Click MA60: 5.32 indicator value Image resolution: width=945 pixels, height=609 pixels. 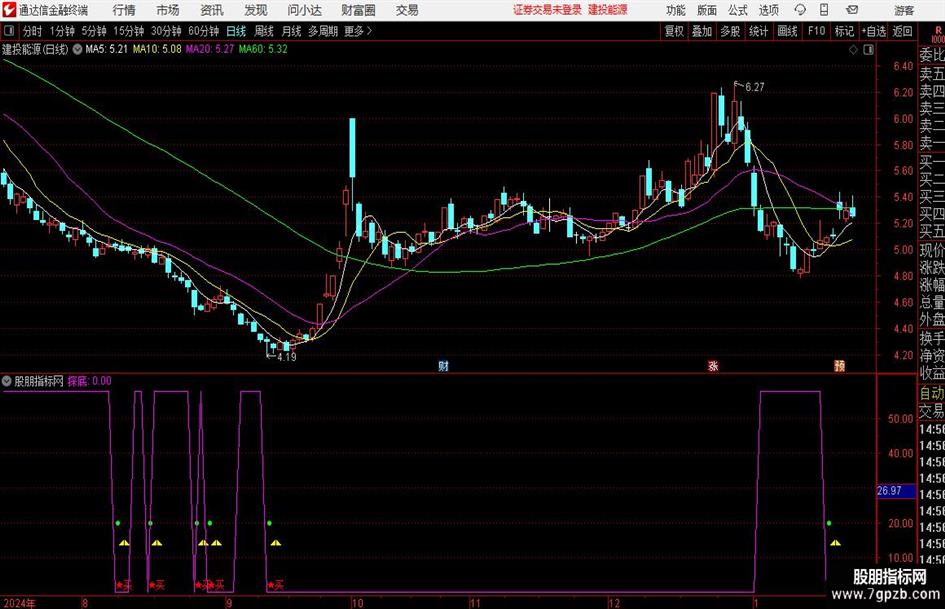click(x=263, y=49)
